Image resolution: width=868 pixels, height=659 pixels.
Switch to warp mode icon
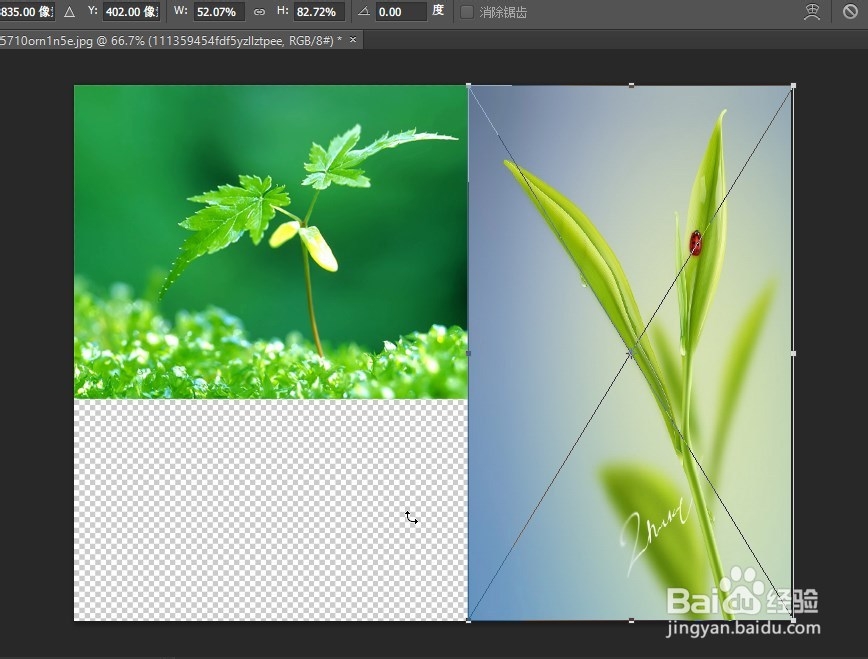click(812, 12)
